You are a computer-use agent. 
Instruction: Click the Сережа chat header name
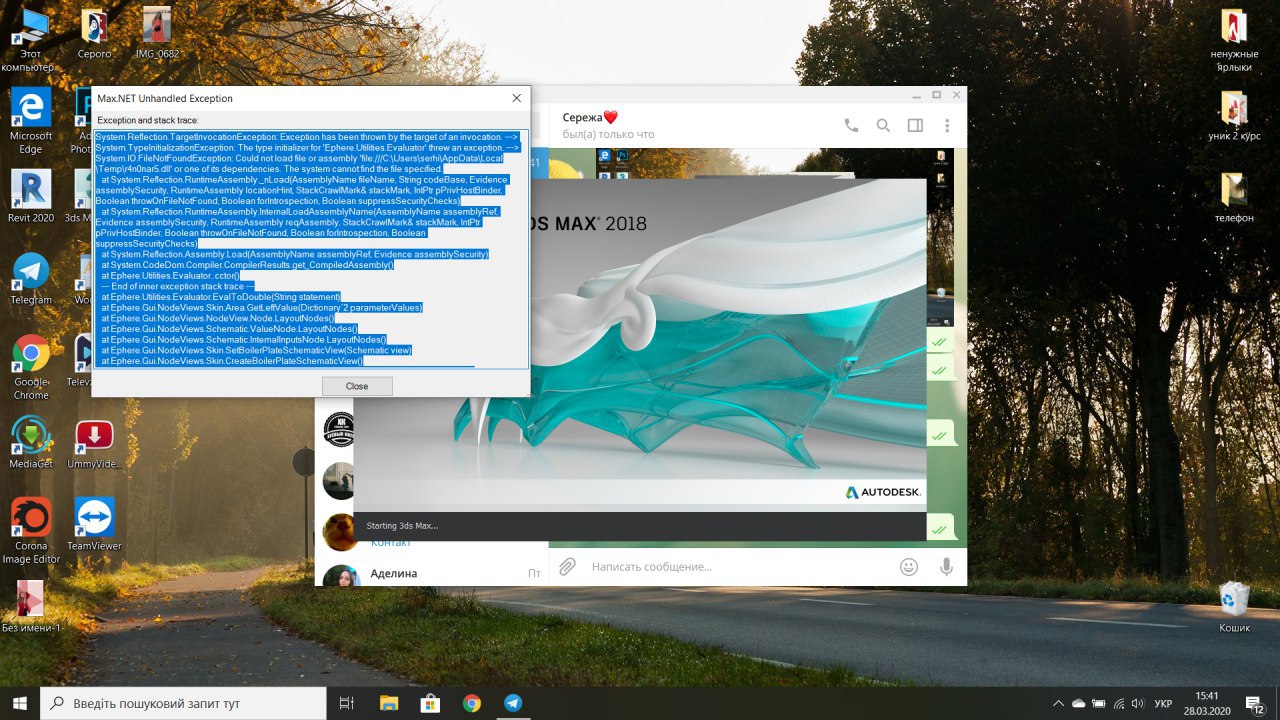[590, 117]
